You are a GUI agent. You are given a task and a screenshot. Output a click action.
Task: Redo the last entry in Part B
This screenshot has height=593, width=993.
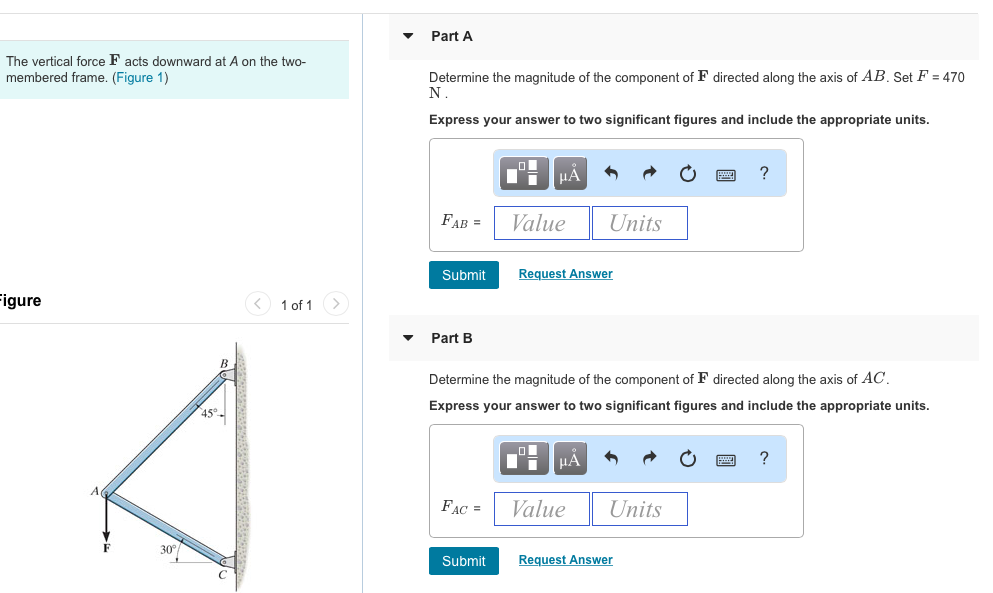coord(648,458)
